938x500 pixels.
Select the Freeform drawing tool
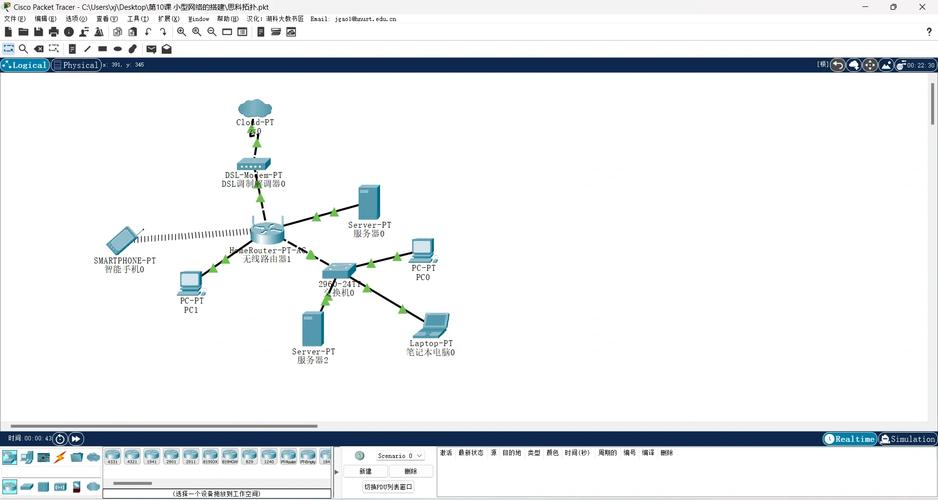pos(133,49)
